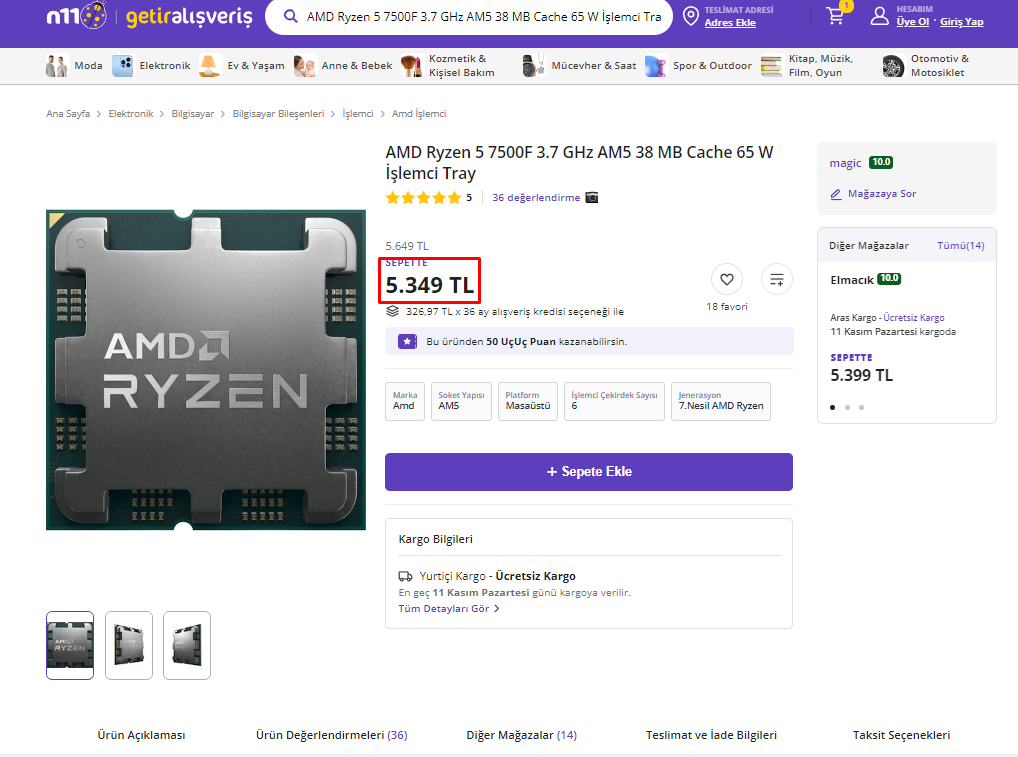This screenshot has width=1018, height=757.
Task: Switch to Taksit Seçenekleri tab
Action: pos(901,735)
